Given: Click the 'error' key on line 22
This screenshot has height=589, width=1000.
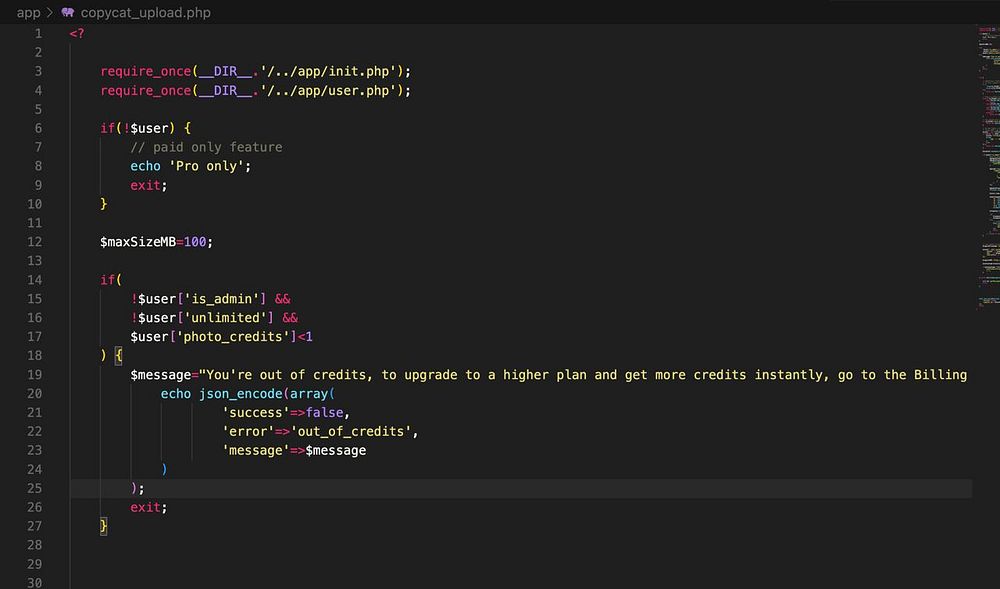Looking at the screenshot, I should coord(248,432).
